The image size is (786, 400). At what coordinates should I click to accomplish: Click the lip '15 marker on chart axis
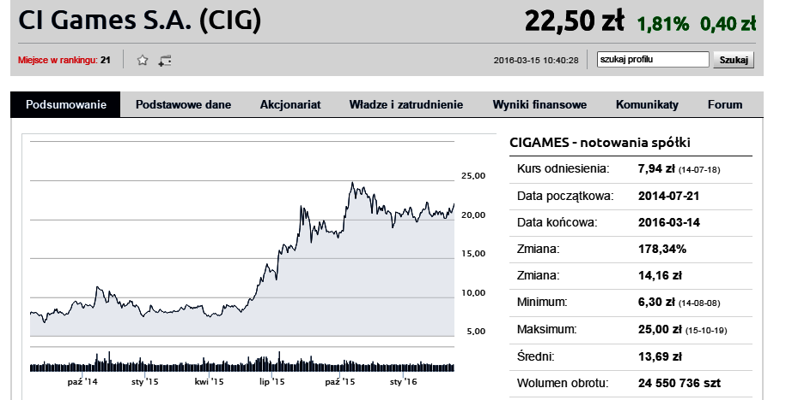click(272, 382)
